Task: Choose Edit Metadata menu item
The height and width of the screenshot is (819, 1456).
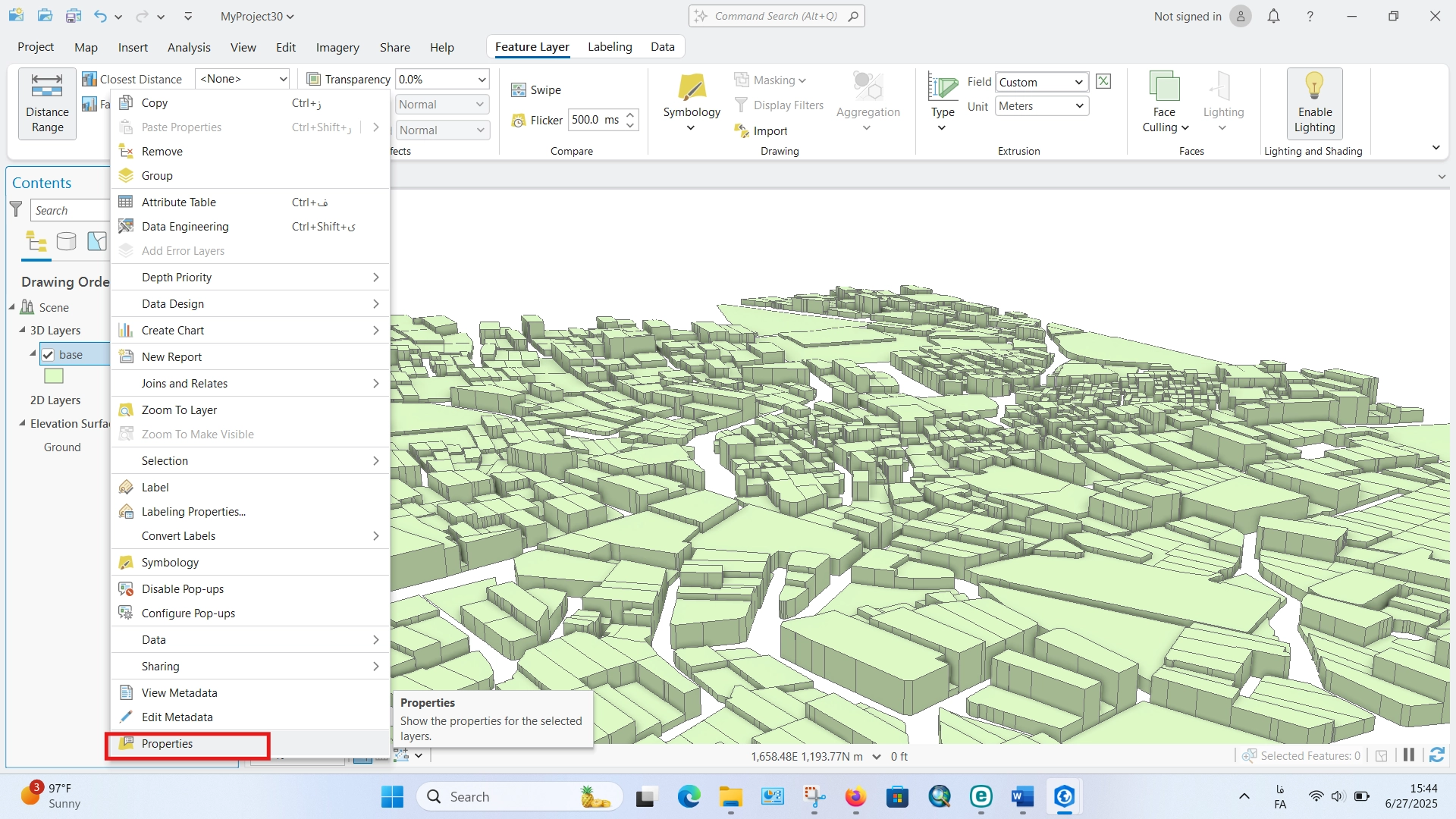Action: (x=250, y=717)
